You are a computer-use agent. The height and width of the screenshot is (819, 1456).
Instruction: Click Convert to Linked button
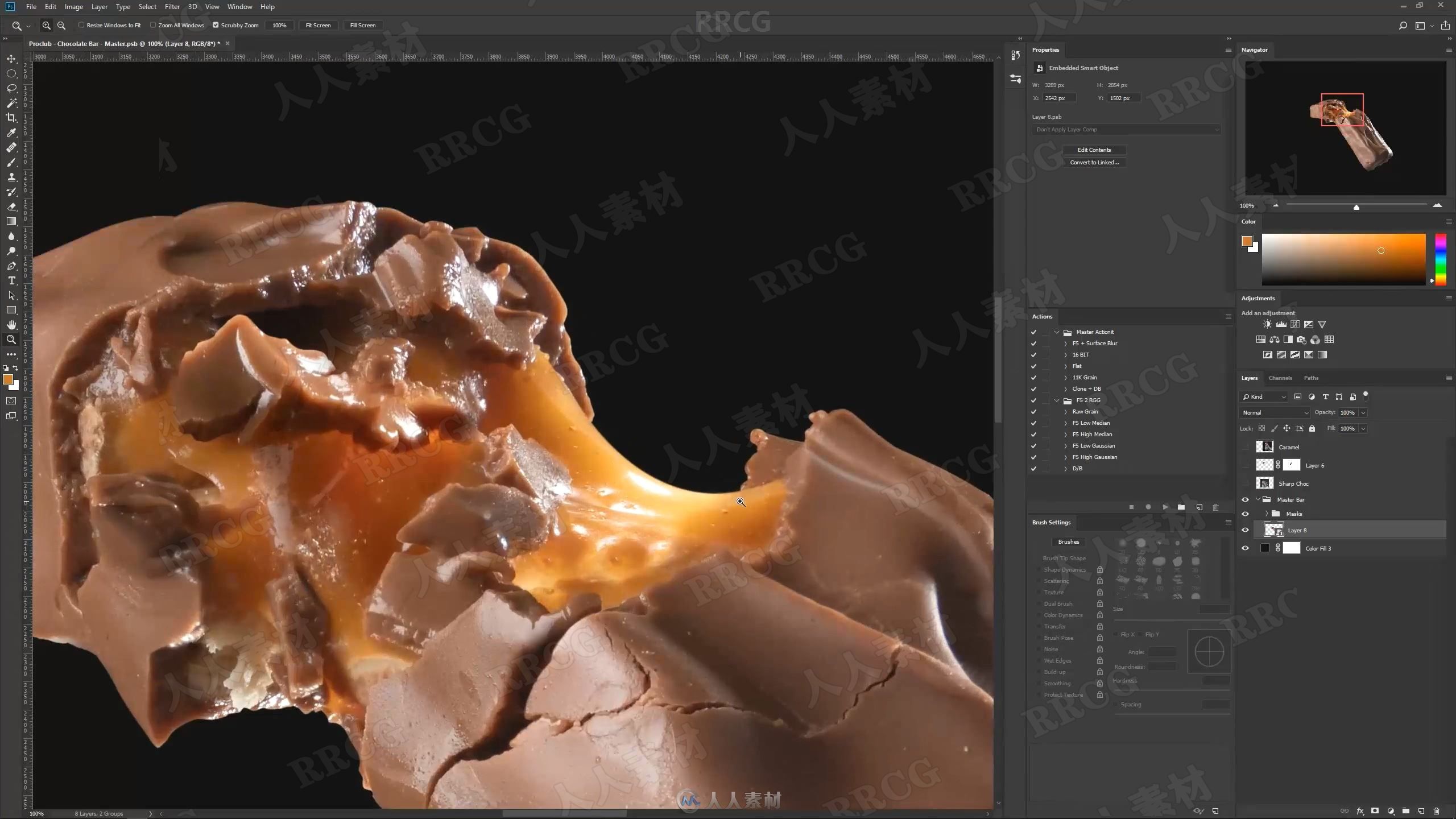pyautogui.click(x=1093, y=162)
